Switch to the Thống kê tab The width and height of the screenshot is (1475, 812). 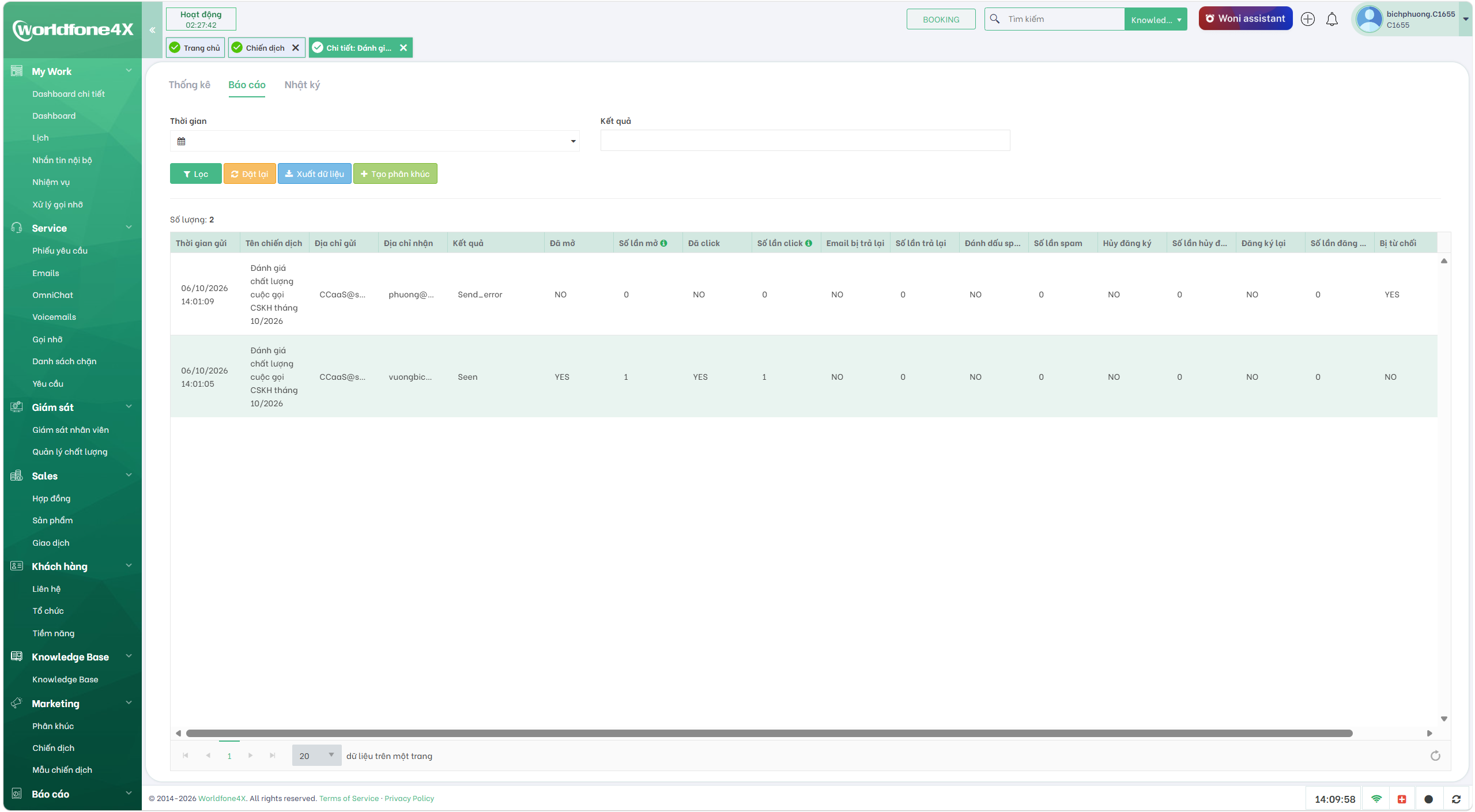(190, 85)
